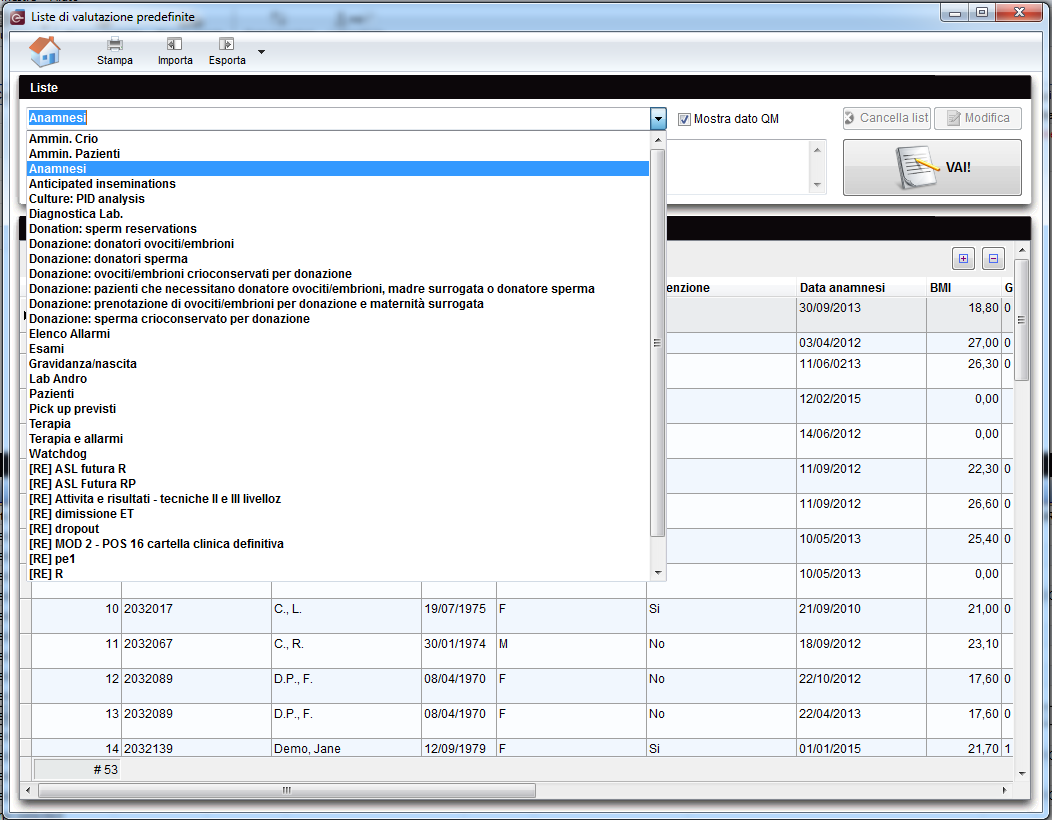
Task: Select Ammin. Pazienti from list
Action: pos(337,154)
